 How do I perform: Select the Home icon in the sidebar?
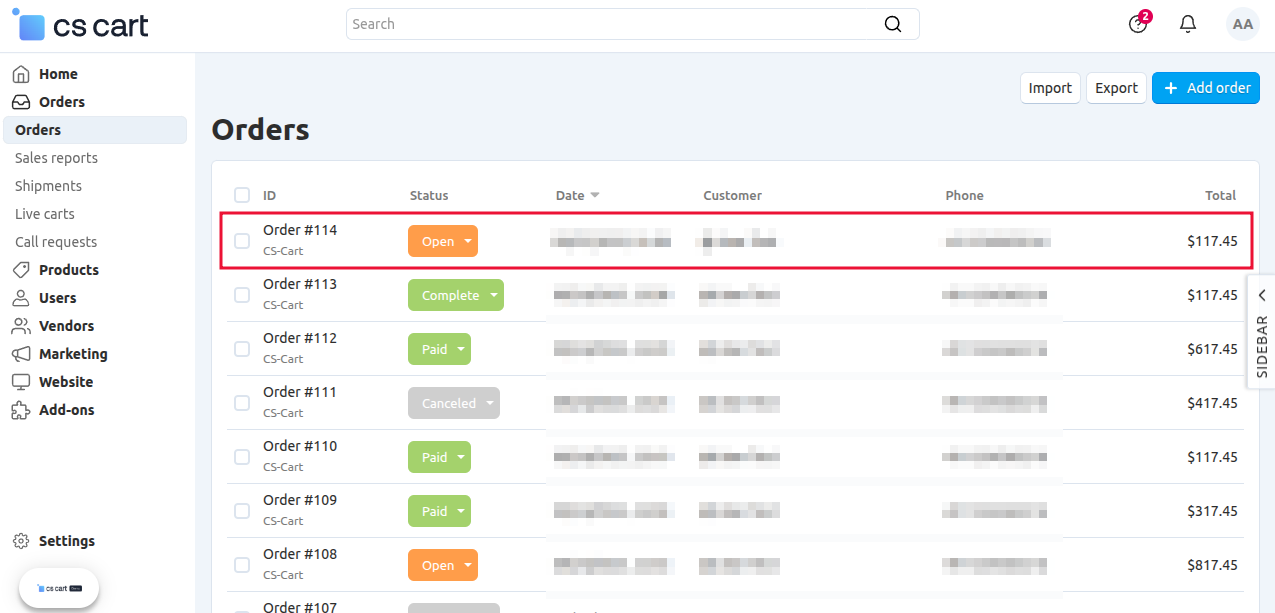pos(22,73)
